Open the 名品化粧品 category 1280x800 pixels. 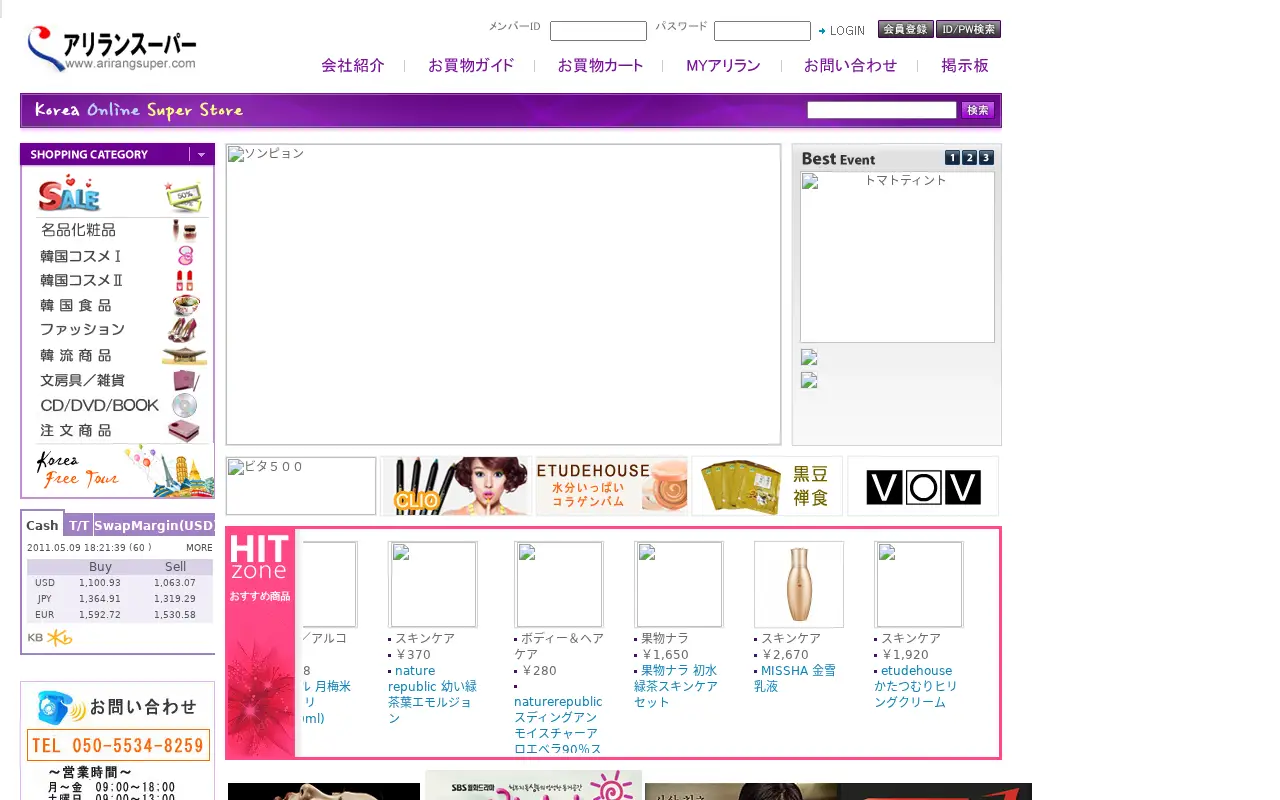118,231
